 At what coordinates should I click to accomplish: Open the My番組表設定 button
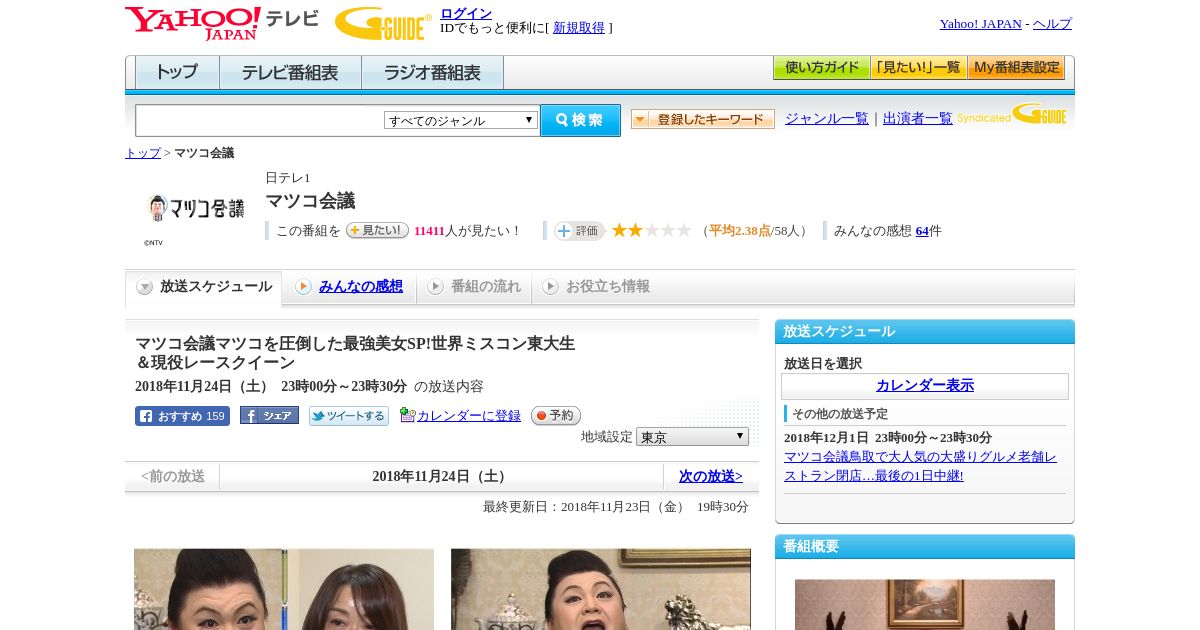(1016, 68)
